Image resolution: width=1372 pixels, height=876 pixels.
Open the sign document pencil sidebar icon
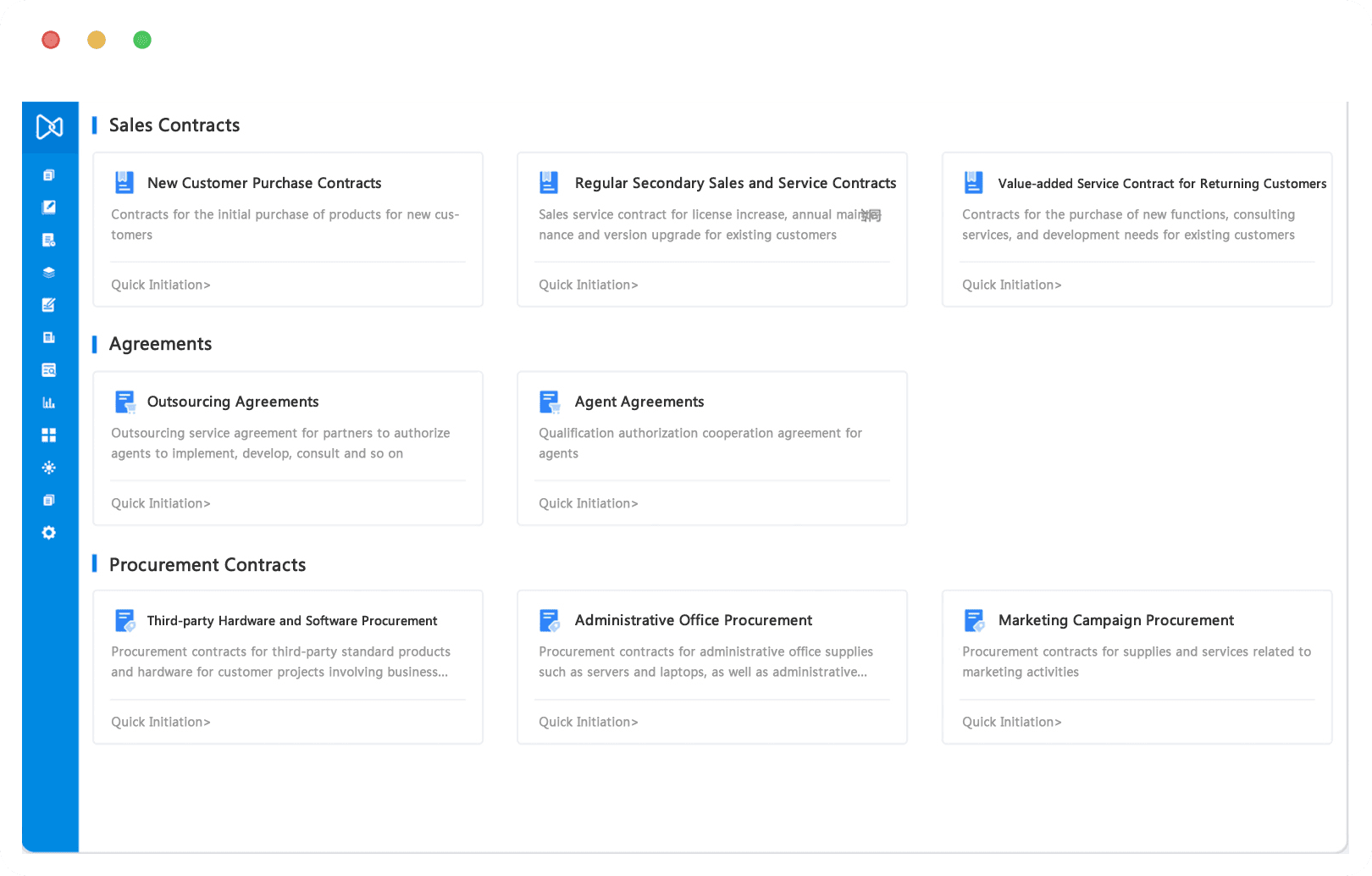click(49, 305)
